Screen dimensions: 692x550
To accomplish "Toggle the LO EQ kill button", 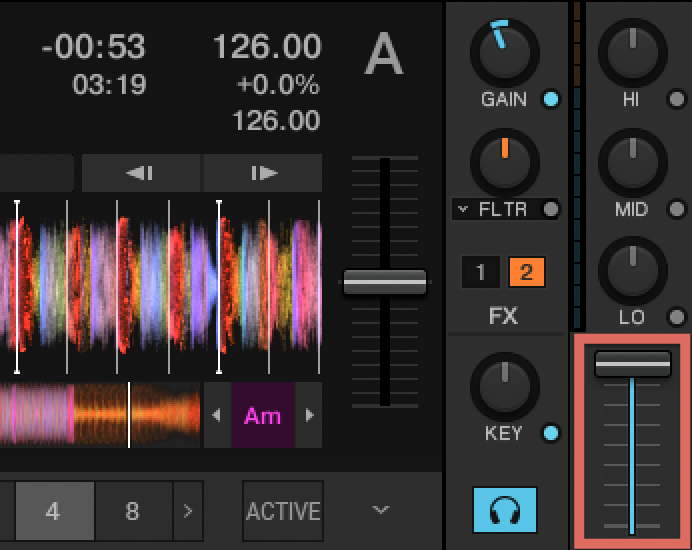I will pos(677,317).
